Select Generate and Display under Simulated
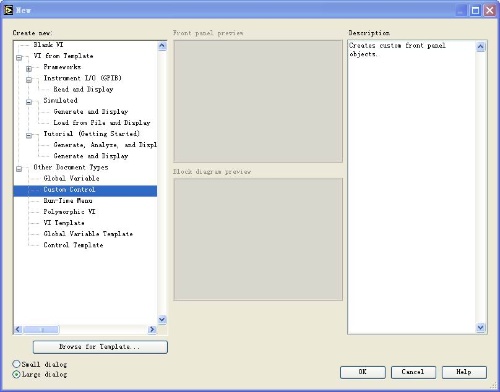The width and height of the screenshot is (500, 392). point(91,111)
